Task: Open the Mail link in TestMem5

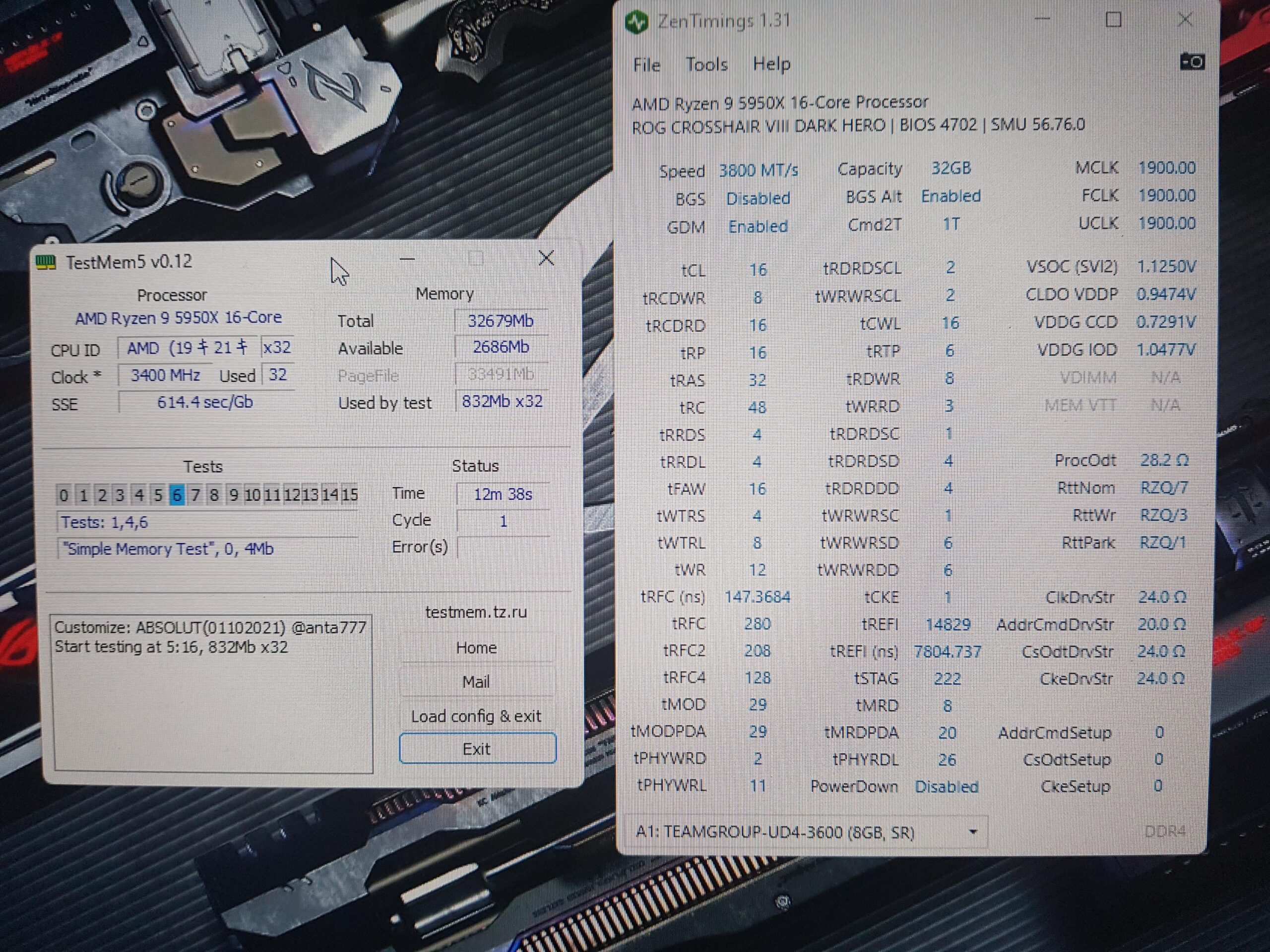Action: pyautogui.click(x=476, y=682)
